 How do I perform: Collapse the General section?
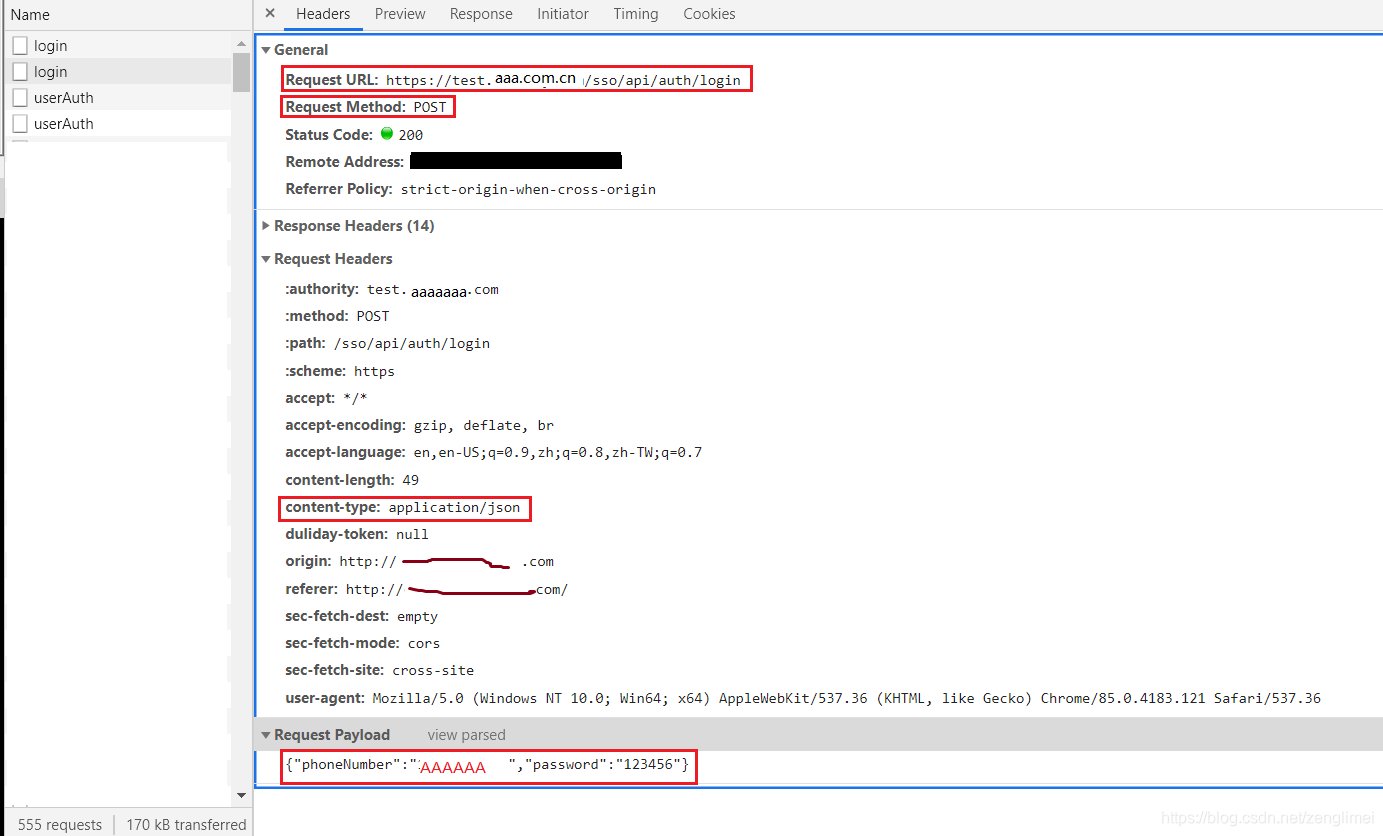point(267,50)
